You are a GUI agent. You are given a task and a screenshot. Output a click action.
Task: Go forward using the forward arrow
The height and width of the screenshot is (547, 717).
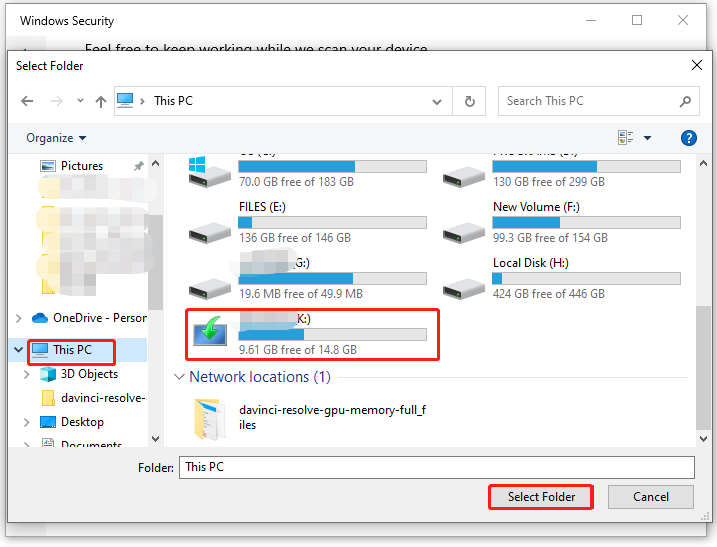(x=57, y=101)
